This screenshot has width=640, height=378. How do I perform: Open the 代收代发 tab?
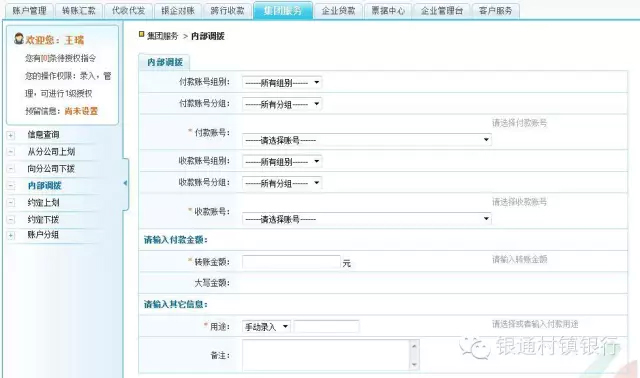(129, 11)
